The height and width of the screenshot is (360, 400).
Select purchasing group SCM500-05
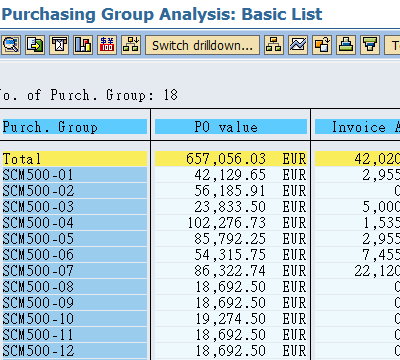point(74,239)
